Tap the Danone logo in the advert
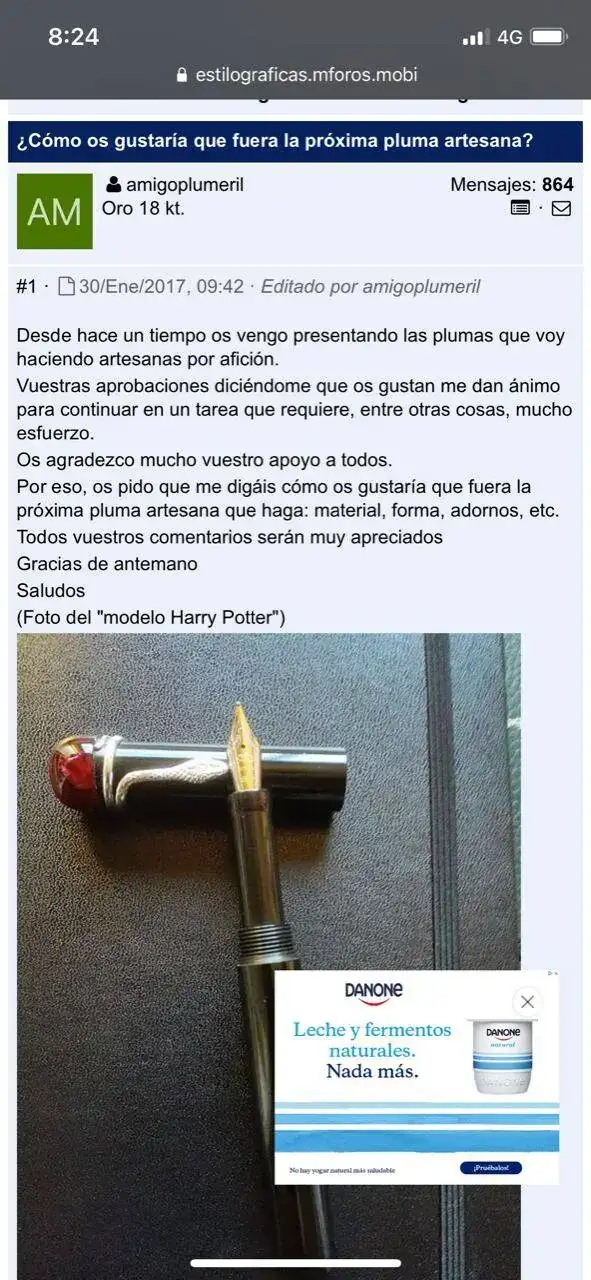This screenshot has height=1280, width=591. pos(374,992)
